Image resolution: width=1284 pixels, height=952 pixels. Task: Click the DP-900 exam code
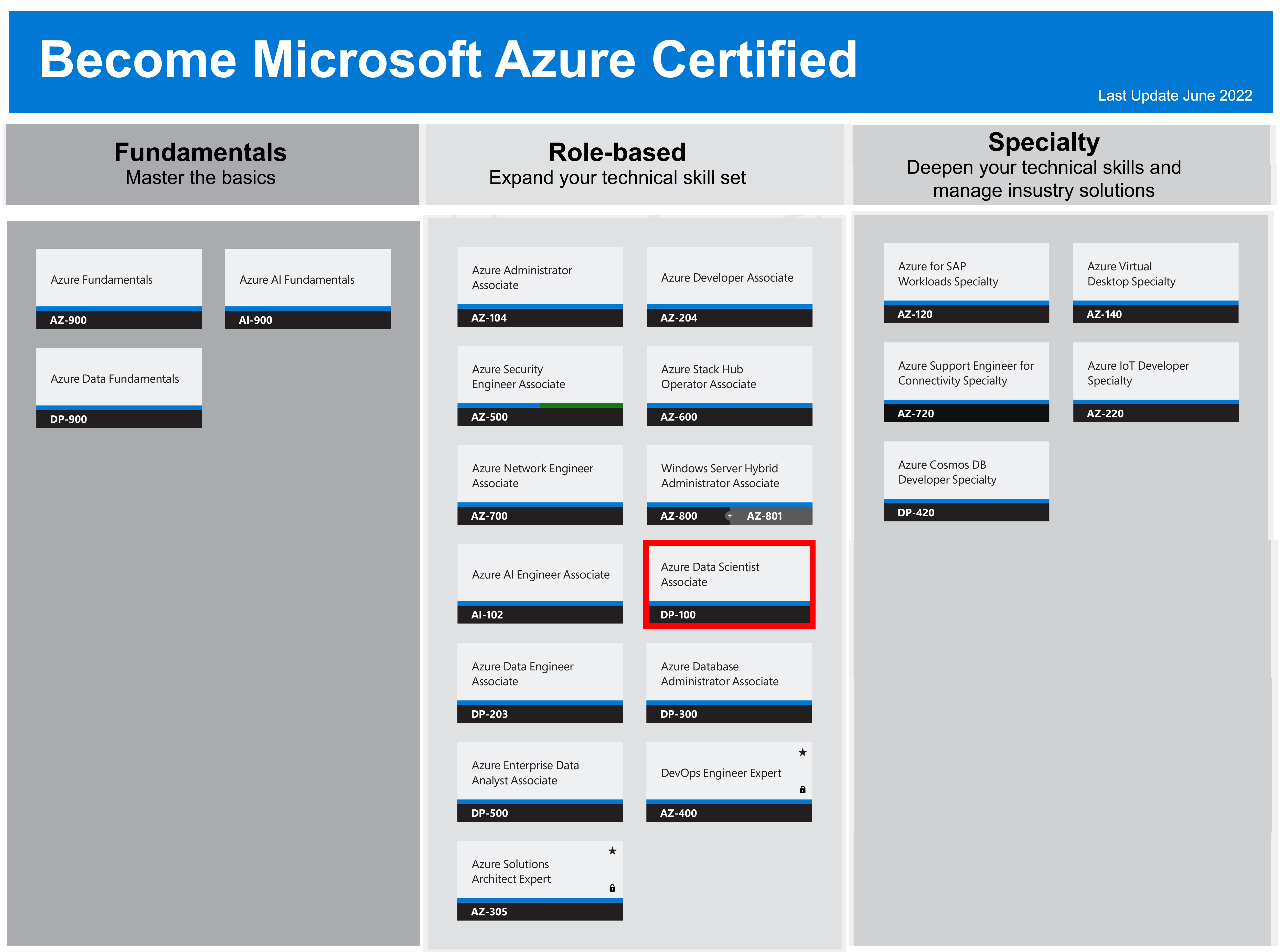(68, 420)
